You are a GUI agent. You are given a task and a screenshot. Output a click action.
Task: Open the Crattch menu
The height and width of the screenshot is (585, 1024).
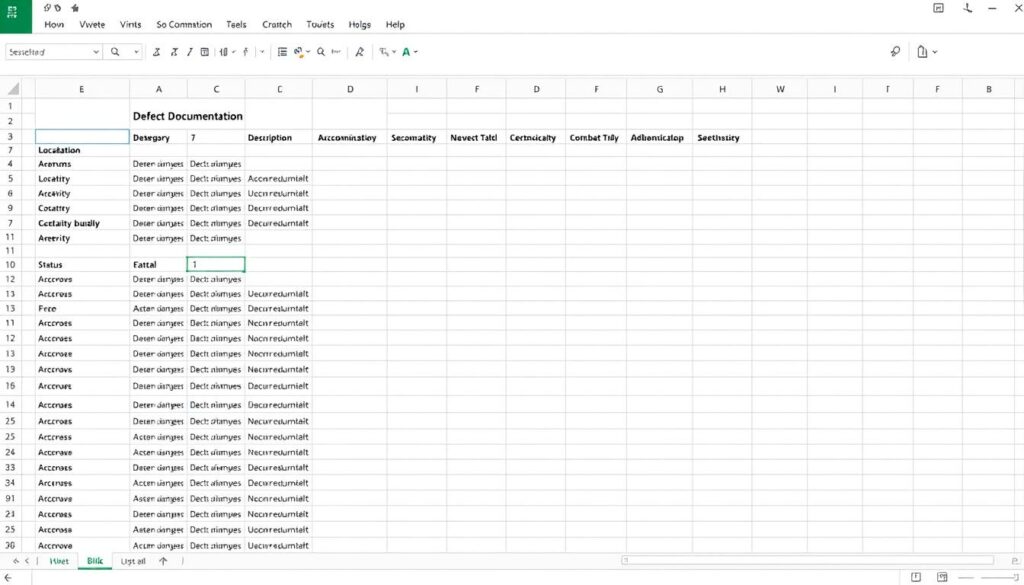[x=277, y=24]
